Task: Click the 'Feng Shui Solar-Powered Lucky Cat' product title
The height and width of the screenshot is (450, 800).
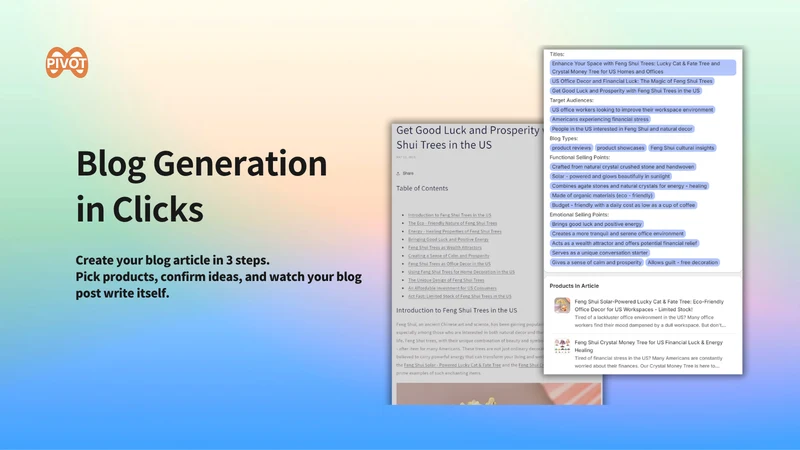Action: [649, 306]
